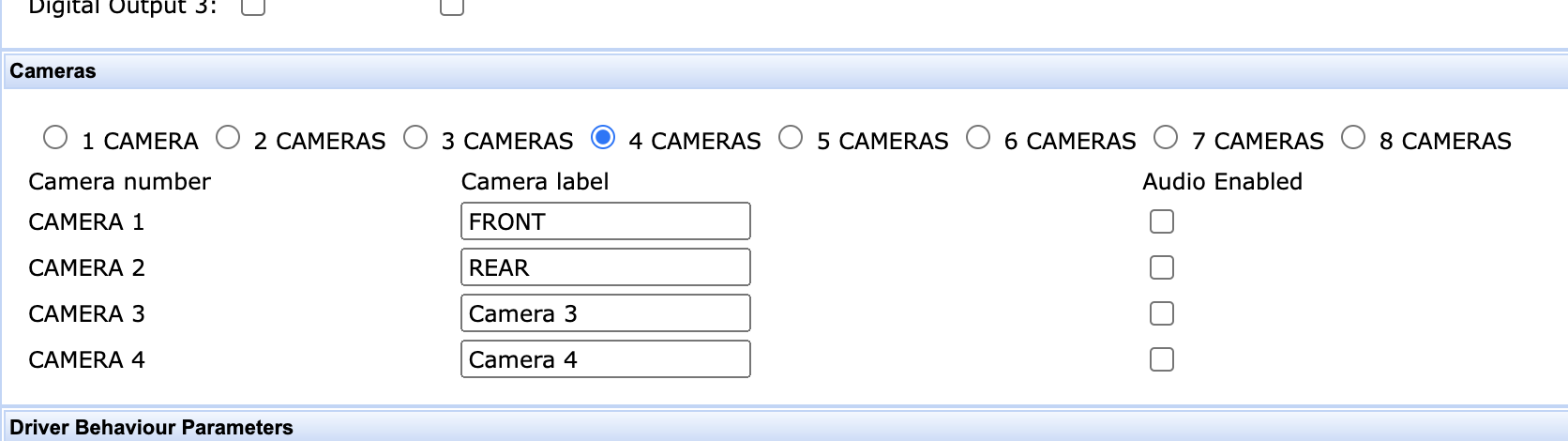Choose the 2 CAMERAS radio button
1568x441 pixels.
(x=228, y=138)
